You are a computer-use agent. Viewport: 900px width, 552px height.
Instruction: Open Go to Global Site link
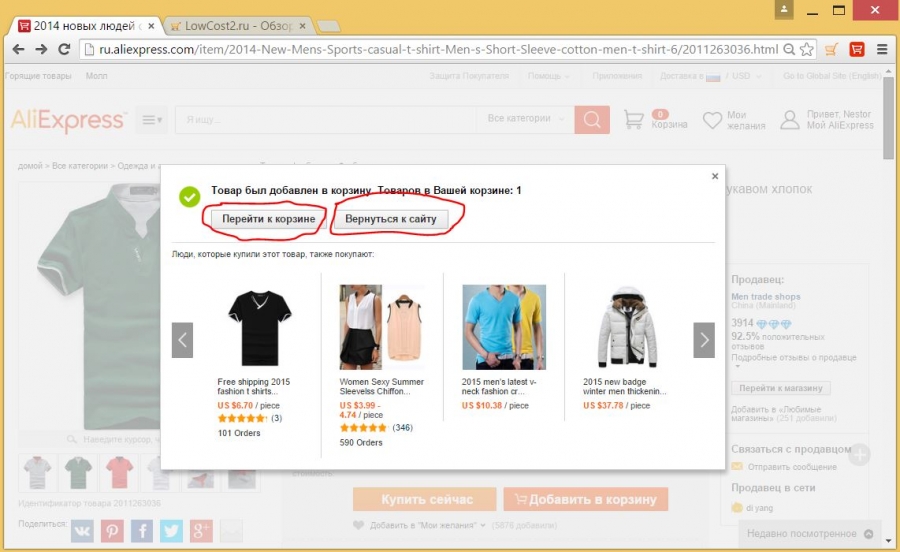point(832,76)
